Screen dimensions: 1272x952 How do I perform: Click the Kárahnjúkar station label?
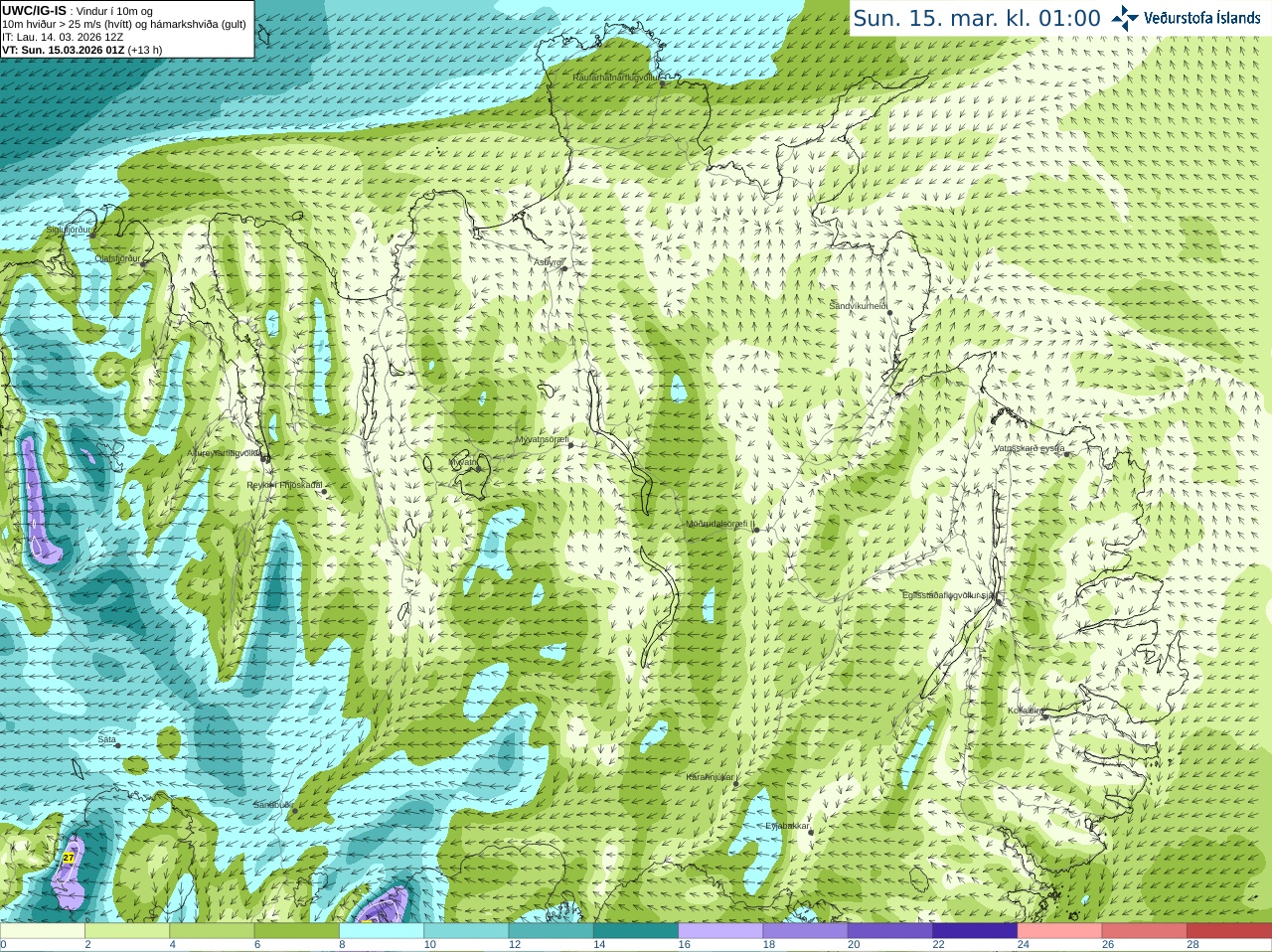pos(710,777)
